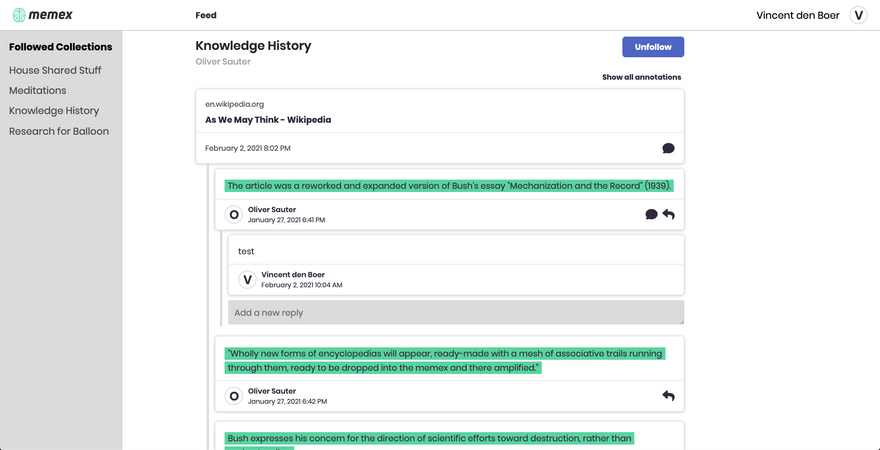Click Vincent den Boer username in header
Screen dimensions: 880x450
(x=797, y=15)
